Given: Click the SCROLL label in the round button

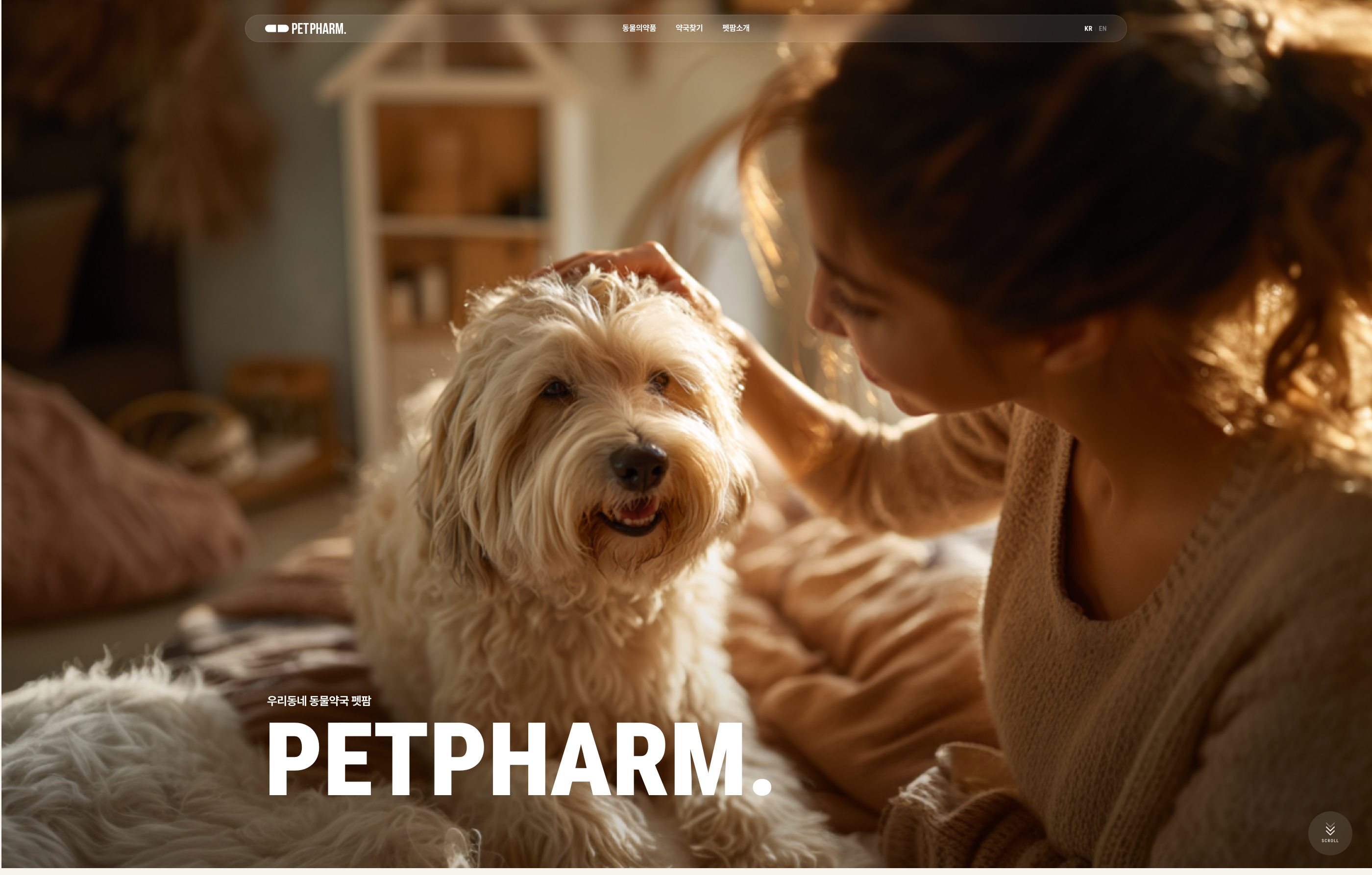Looking at the screenshot, I should pos(1330,841).
